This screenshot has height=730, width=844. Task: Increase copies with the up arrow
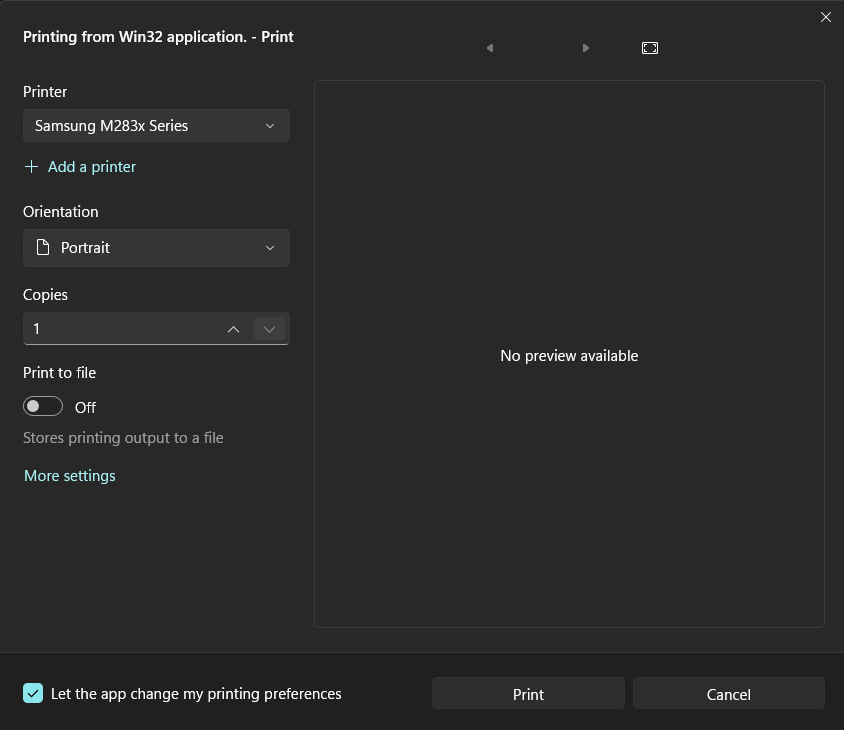point(233,329)
